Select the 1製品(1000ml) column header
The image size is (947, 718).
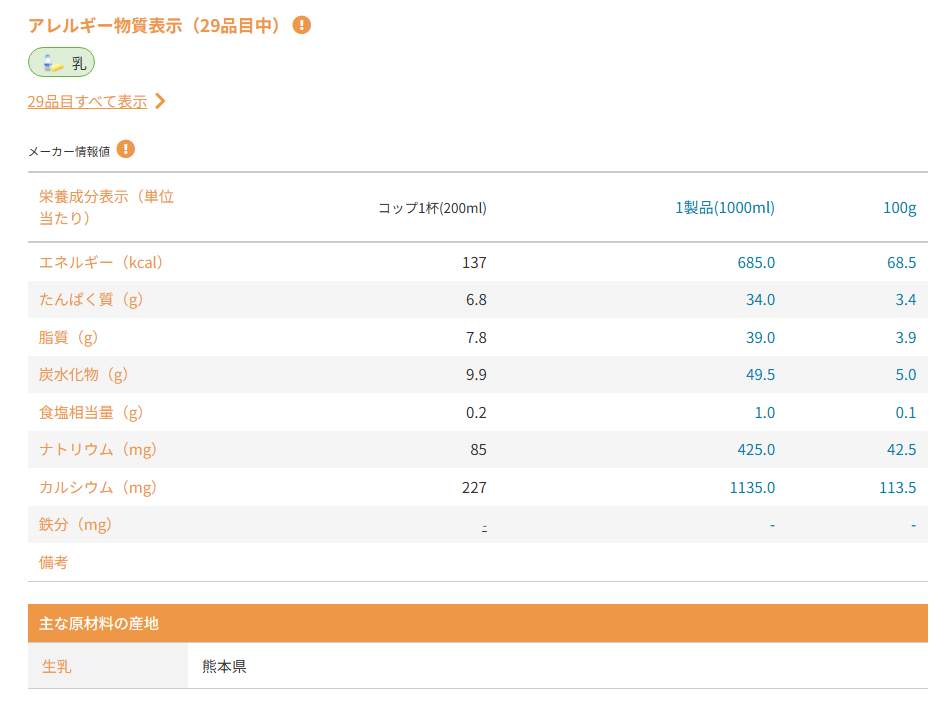(x=725, y=208)
